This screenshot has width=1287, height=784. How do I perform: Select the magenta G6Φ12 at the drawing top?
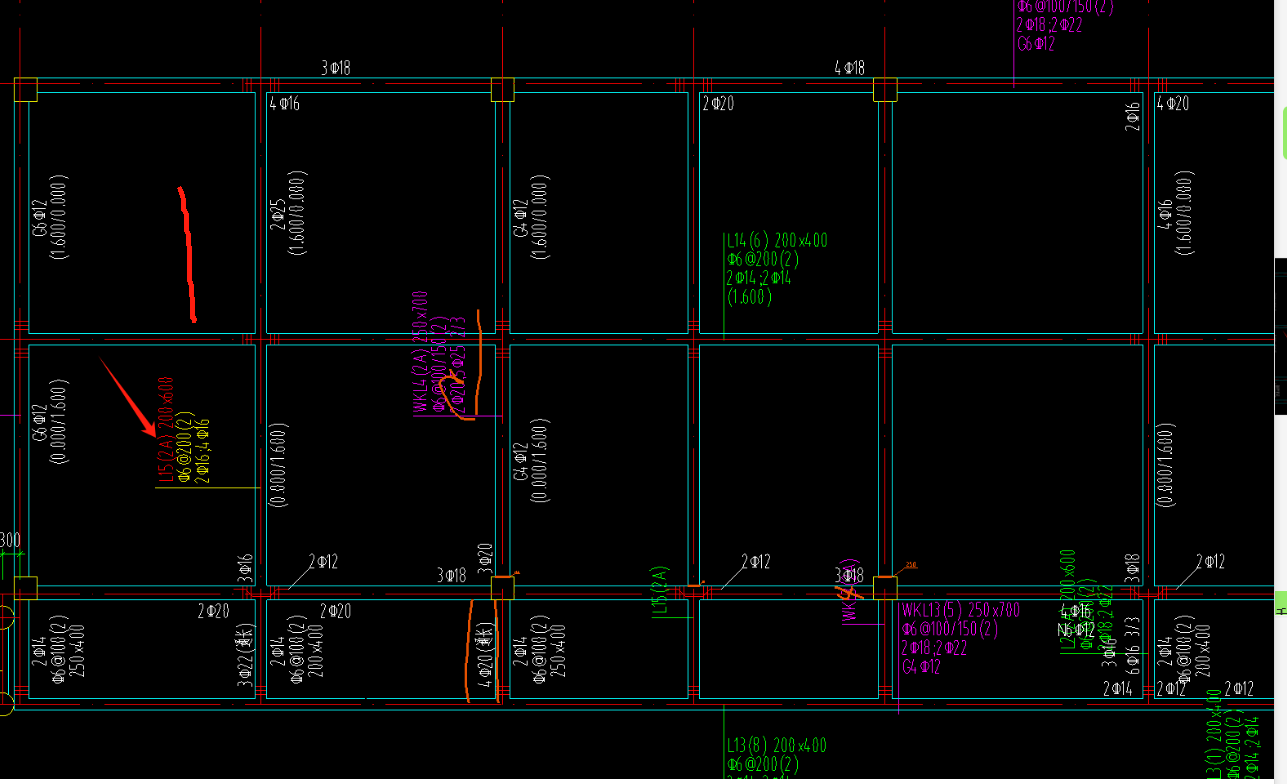click(x=1036, y=44)
